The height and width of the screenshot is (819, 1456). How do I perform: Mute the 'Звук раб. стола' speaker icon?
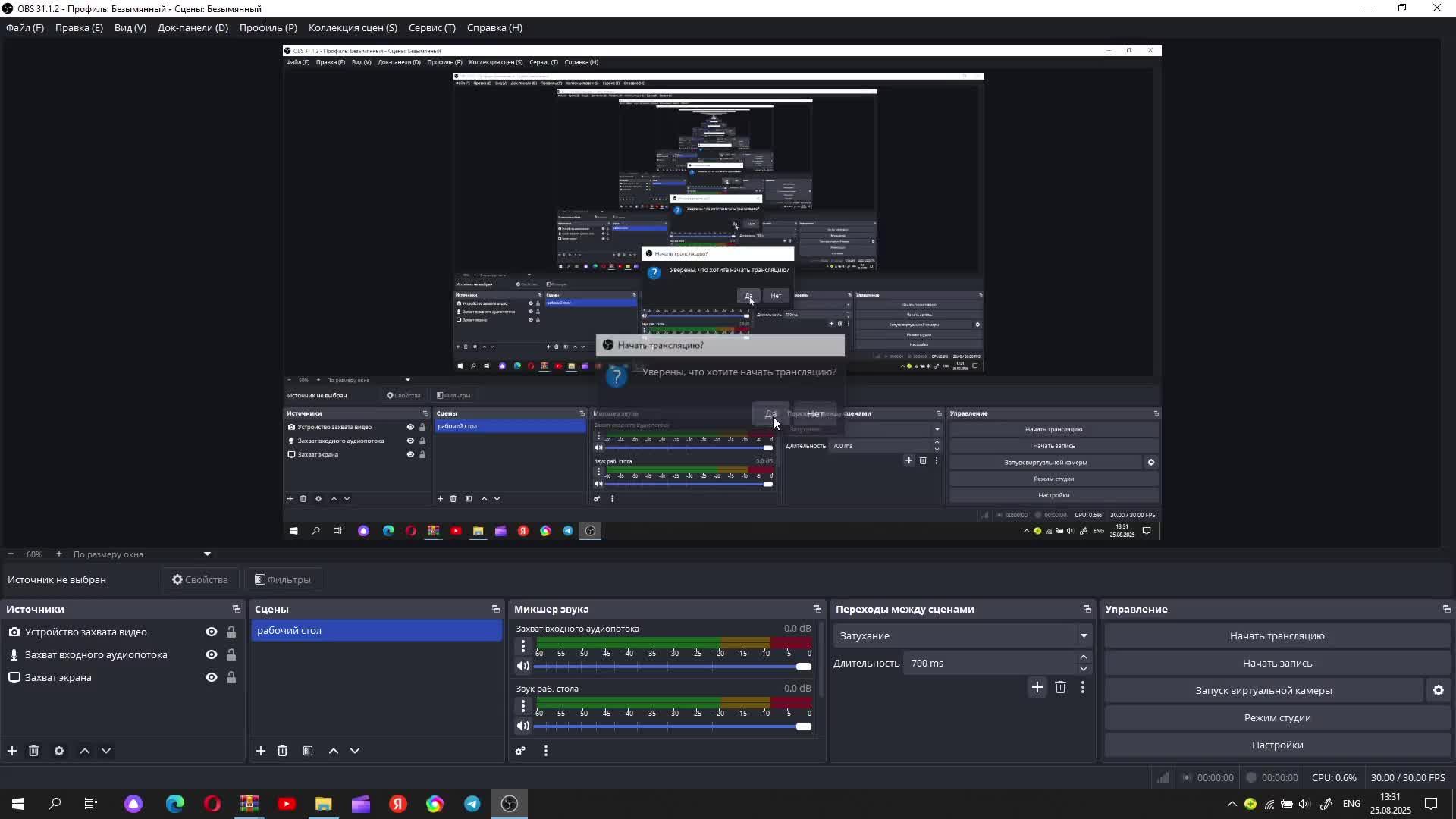523,726
